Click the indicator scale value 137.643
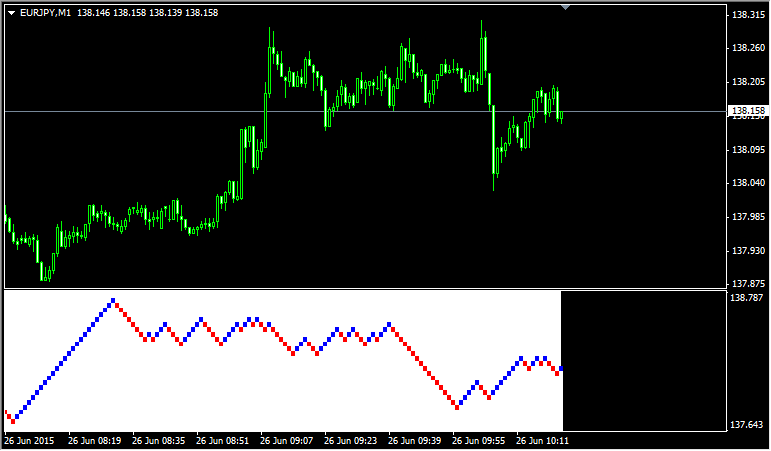 pos(747,424)
